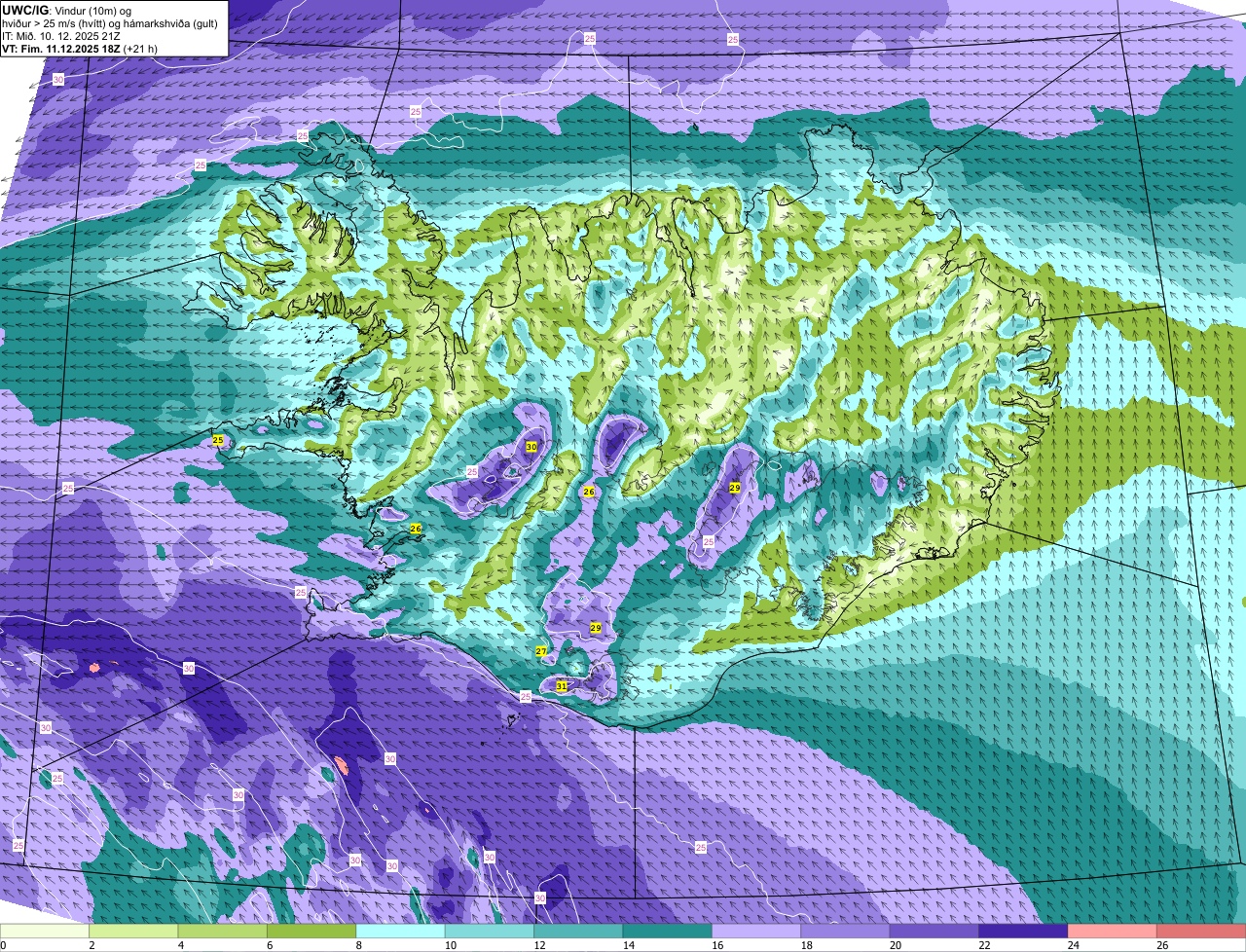This screenshot has height=952, width=1246.
Task: Click the yellow max gust label 25
Action: [218, 441]
